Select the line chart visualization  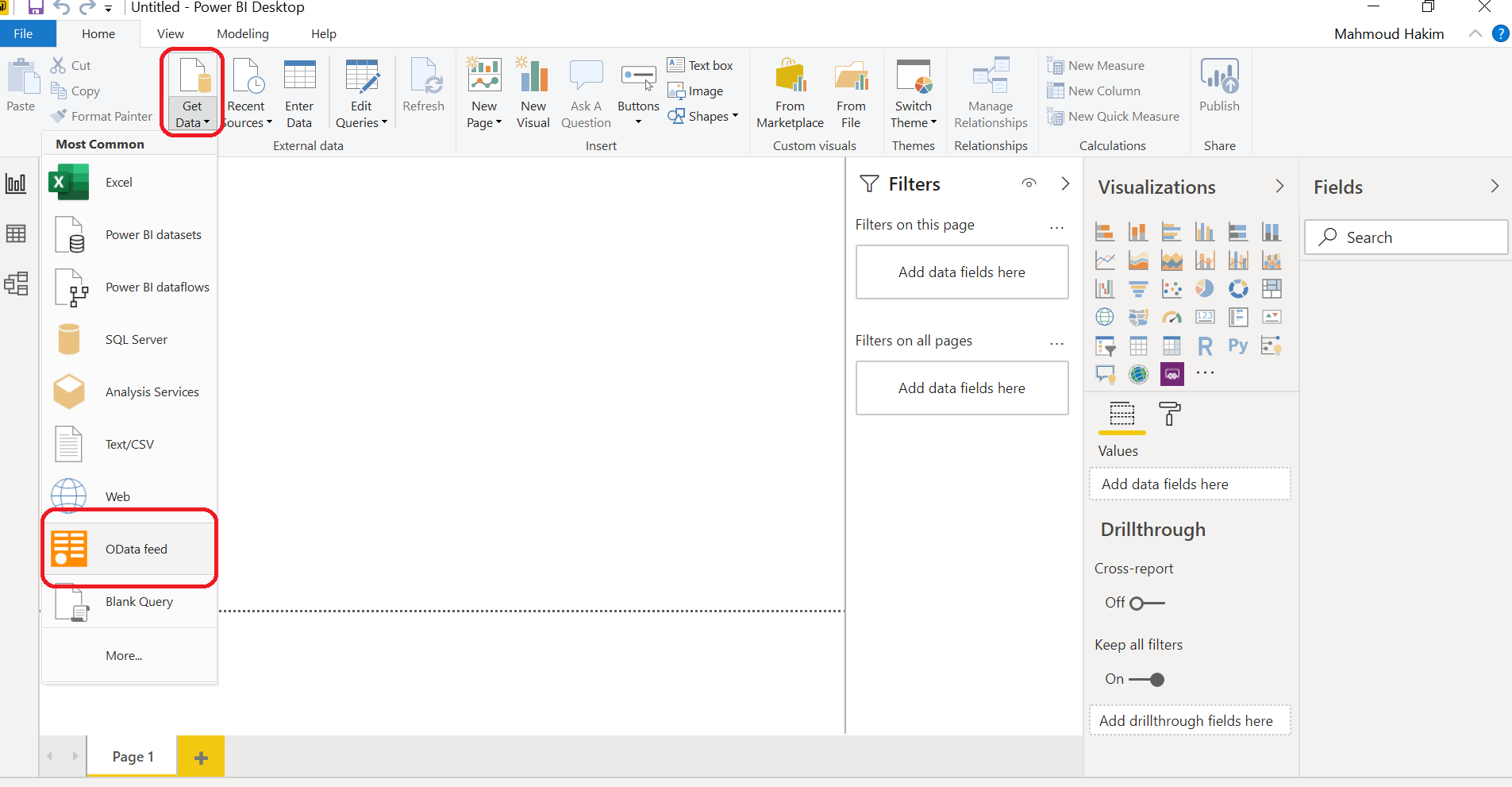point(1105,260)
